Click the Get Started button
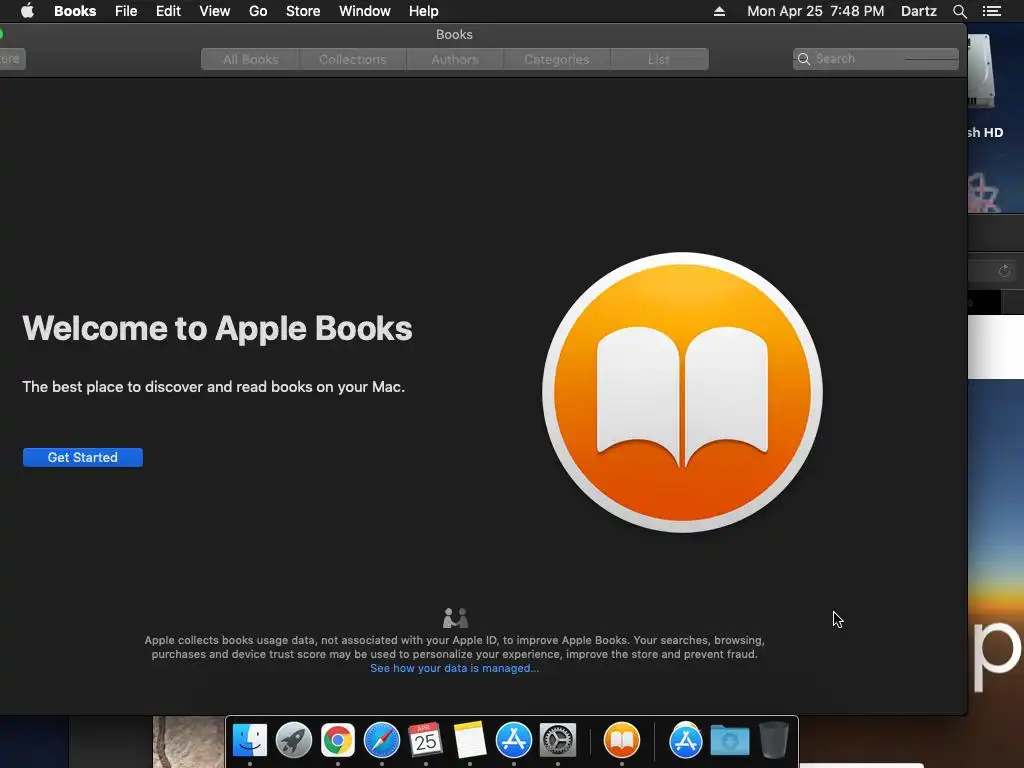This screenshot has width=1024, height=768. click(83, 457)
